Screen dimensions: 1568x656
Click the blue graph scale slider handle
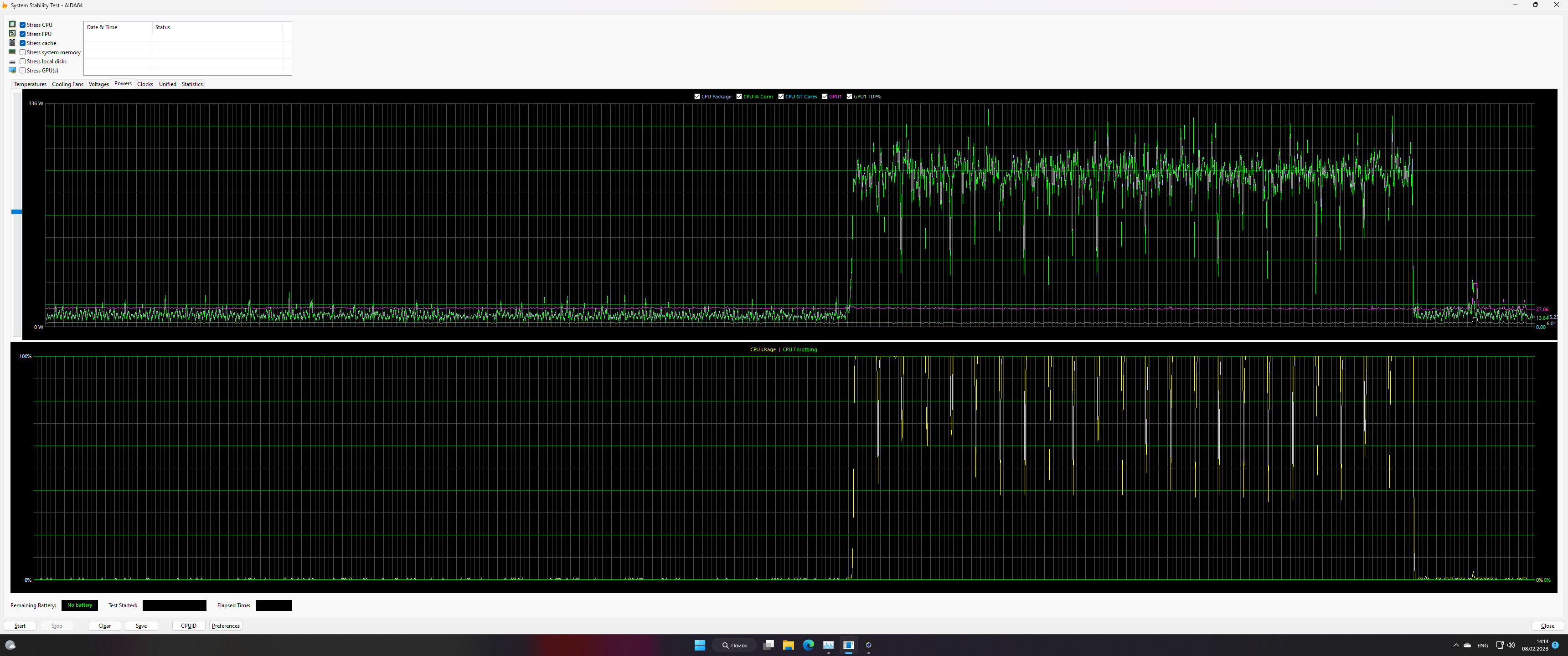16,212
